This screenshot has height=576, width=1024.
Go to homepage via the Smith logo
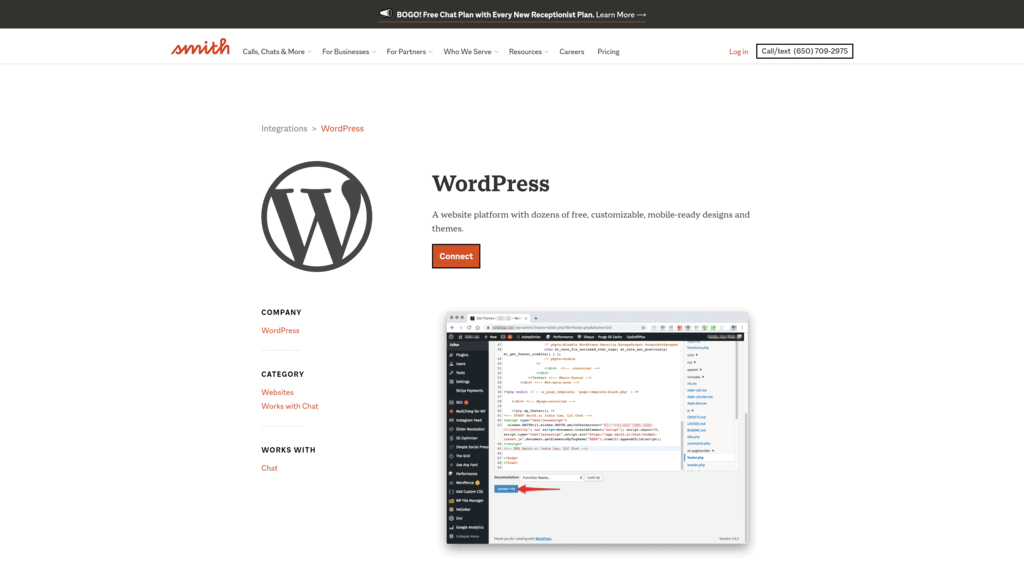pyautogui.click(x=200, y=47)
